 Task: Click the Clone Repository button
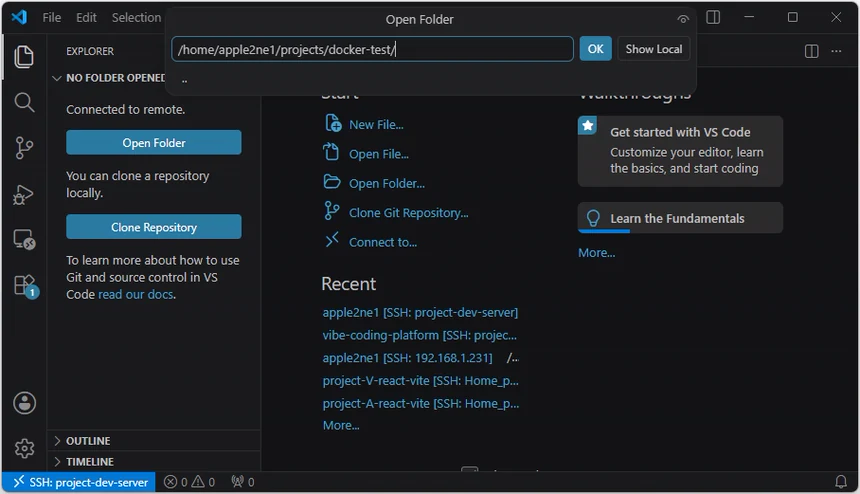point(154,227)
